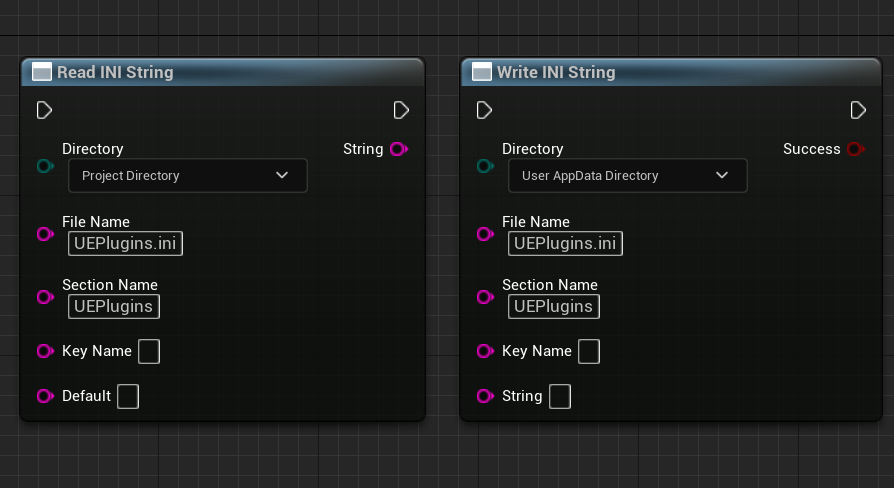This screenshot has width=894, height=488.
Task: Click the File Name pin on Write INI String
Action: pos(485,234)
